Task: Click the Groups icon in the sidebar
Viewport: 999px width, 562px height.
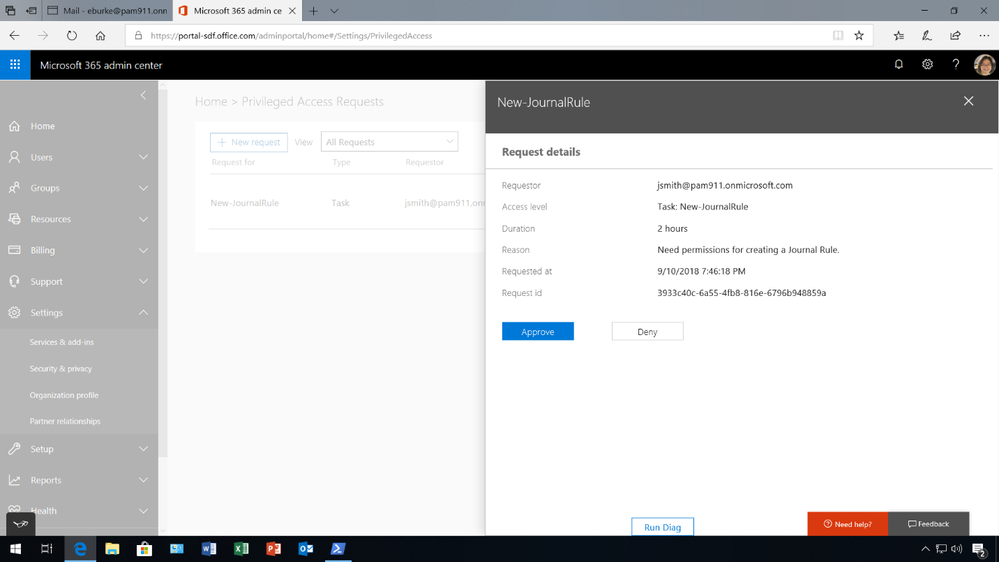Action: (x=14, y=187)
